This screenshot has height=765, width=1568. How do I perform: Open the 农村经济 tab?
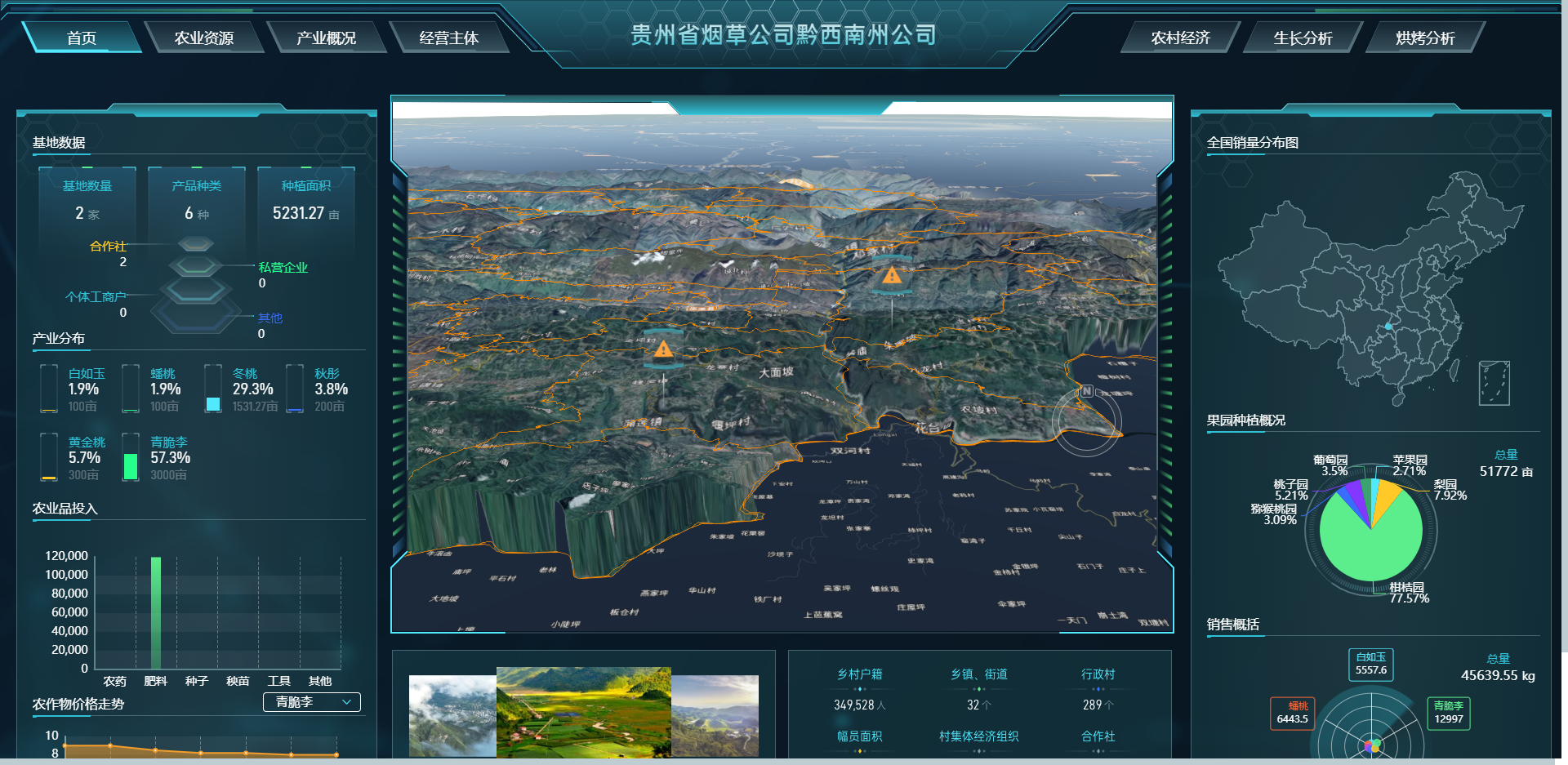tap(1181, 38)
